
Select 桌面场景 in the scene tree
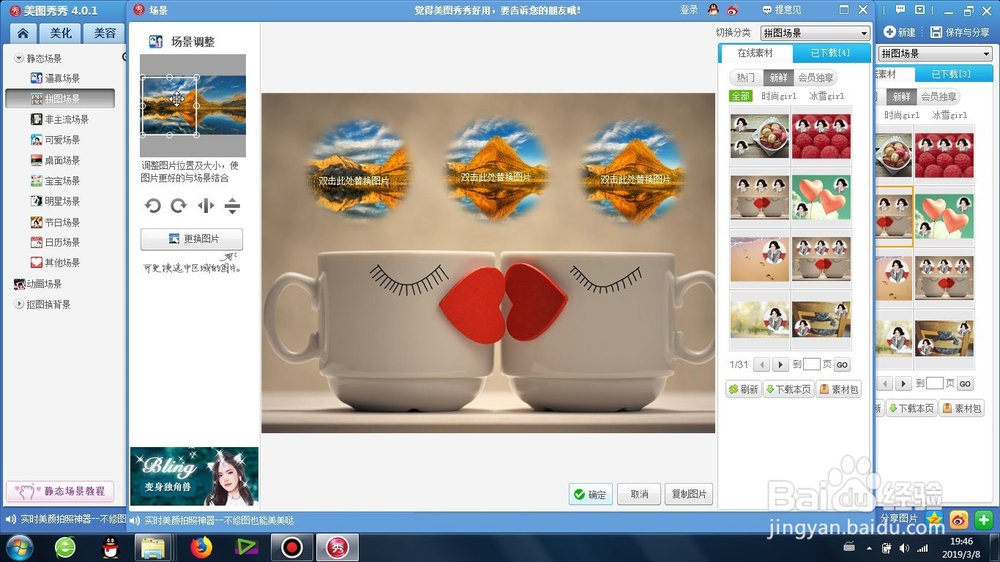point(55,160)
